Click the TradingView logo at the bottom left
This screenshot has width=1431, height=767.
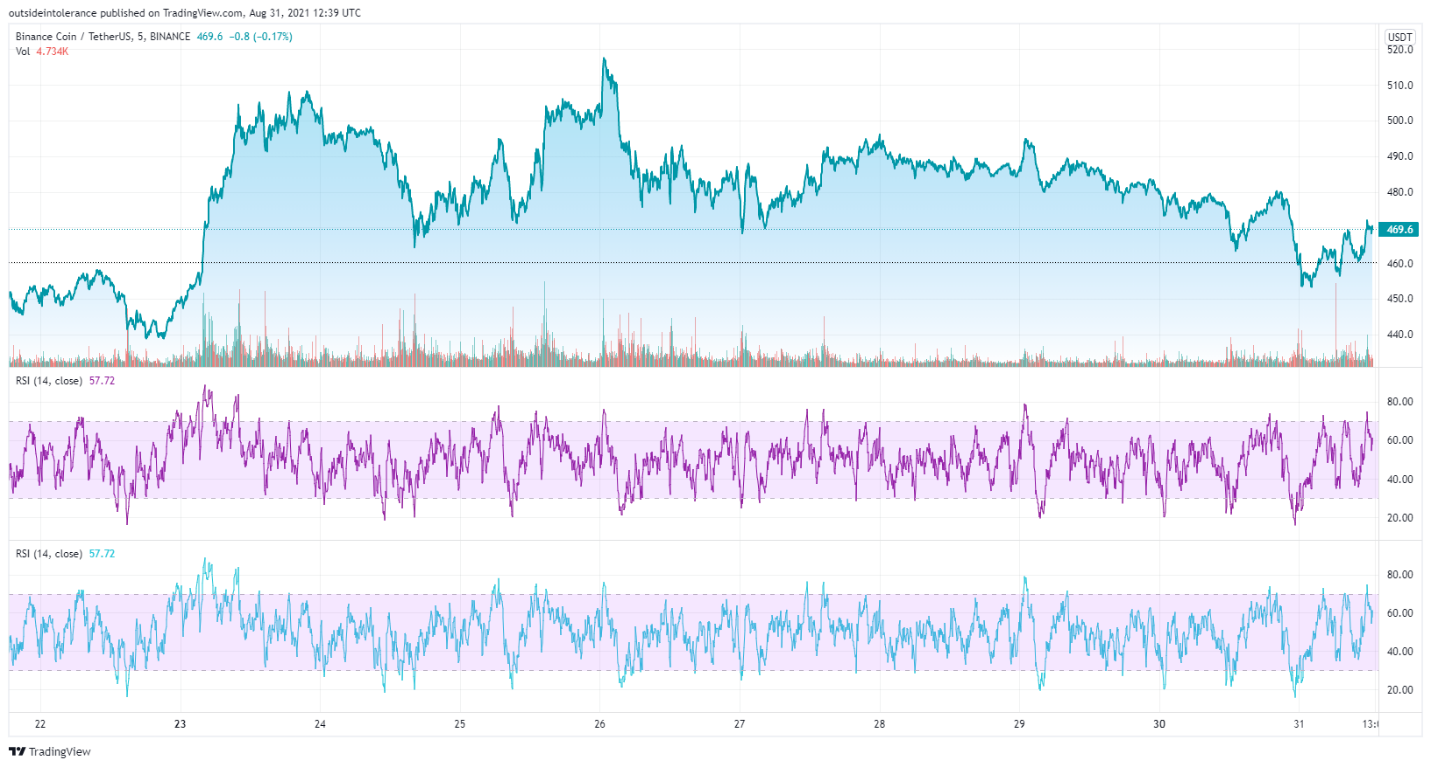click(50, 752)
